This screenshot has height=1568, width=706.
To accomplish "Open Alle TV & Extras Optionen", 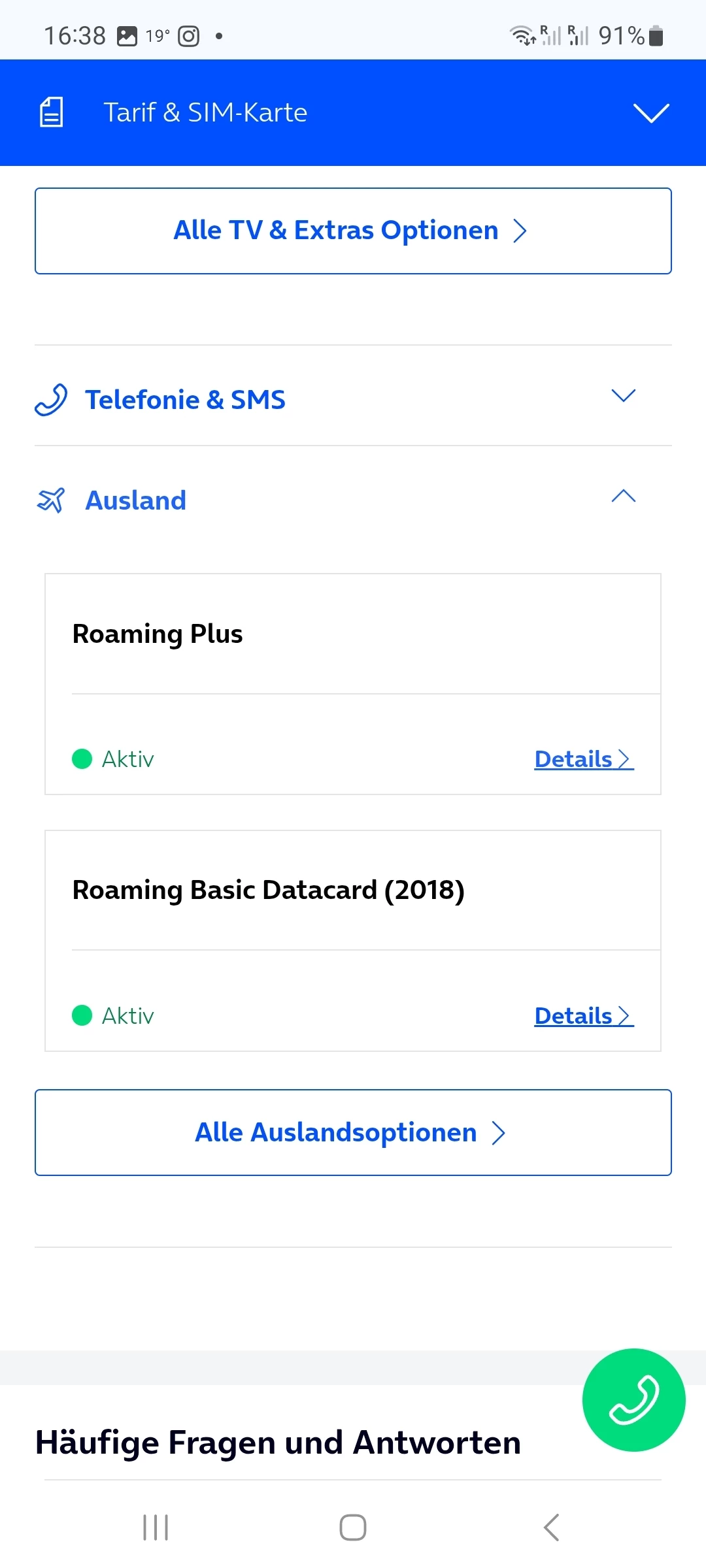I will pos(353,231).
